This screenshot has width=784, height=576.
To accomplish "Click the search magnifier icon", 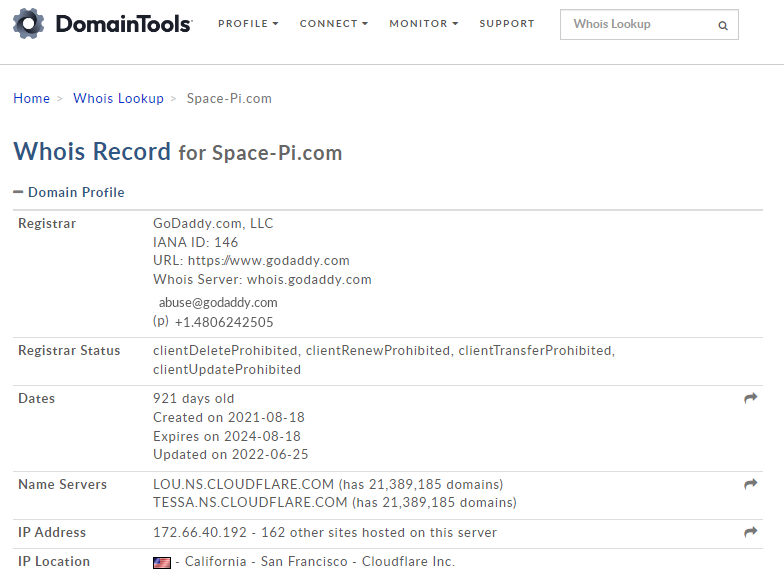I will click(722, 26).
